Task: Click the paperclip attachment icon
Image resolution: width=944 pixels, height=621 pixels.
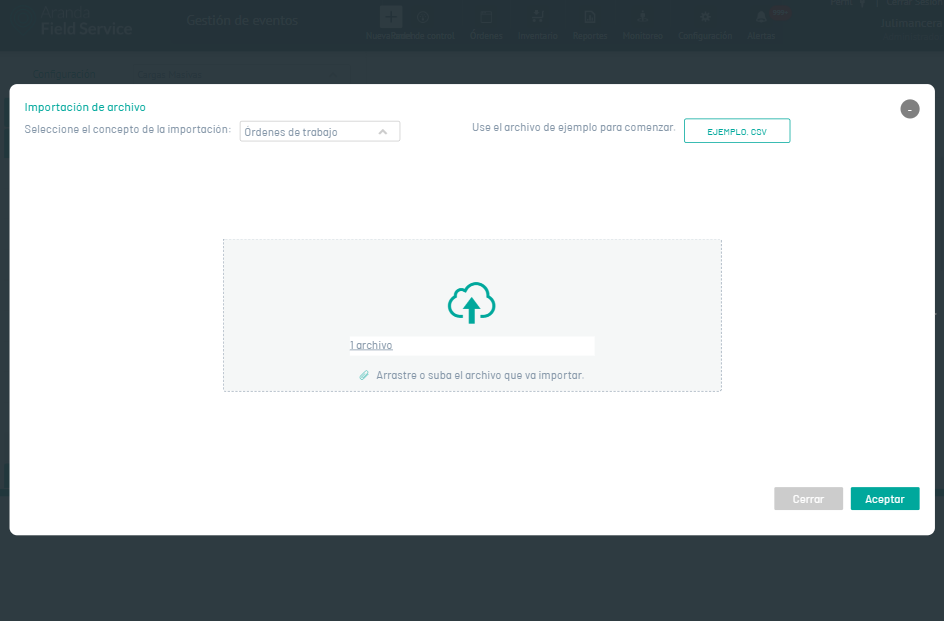Action: click(x=364, y=375)
